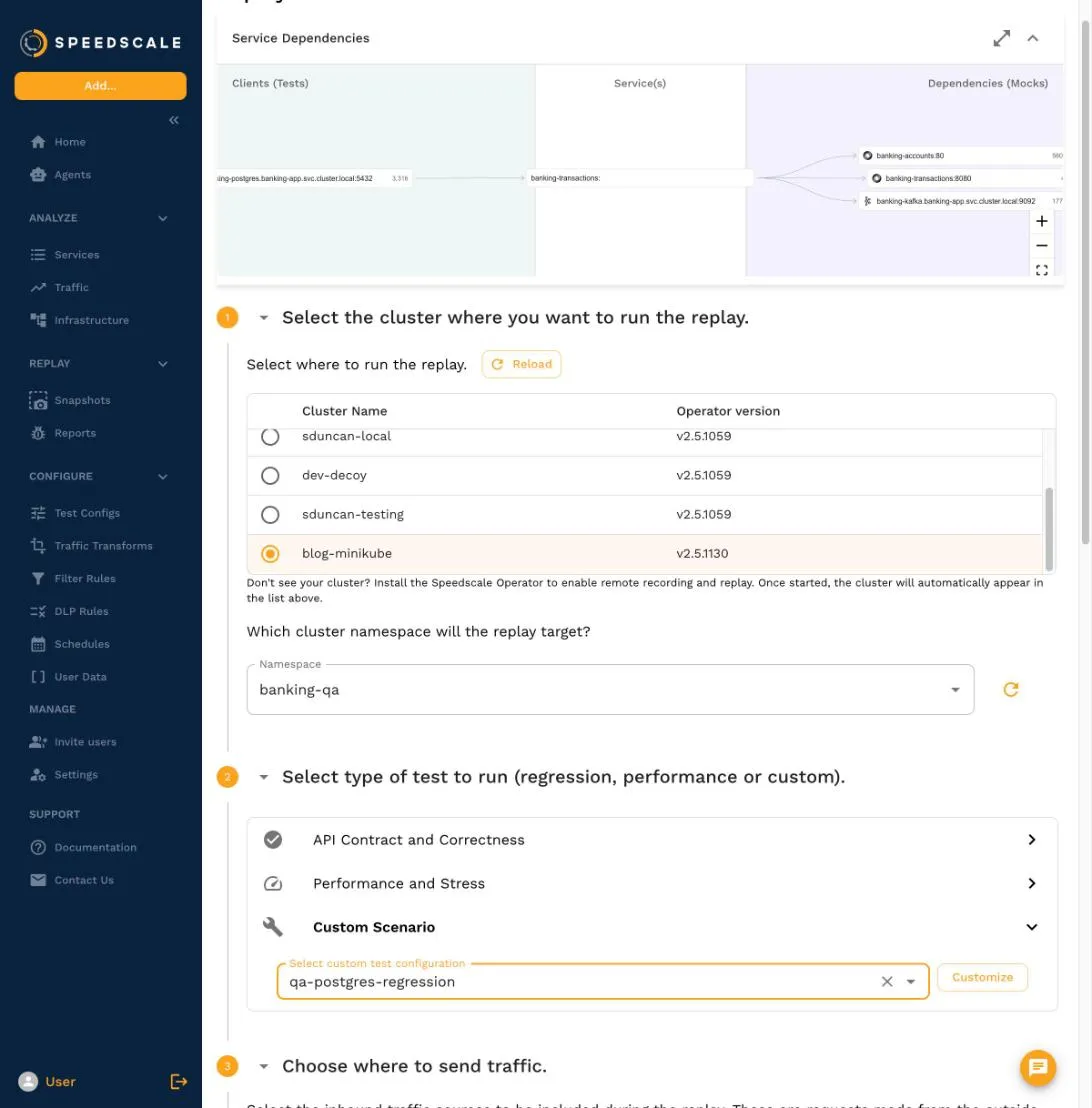This screenshot has height=1108, width=1092.
Task: Click the page vertical scrollbar
Action: click(1085, 283)
